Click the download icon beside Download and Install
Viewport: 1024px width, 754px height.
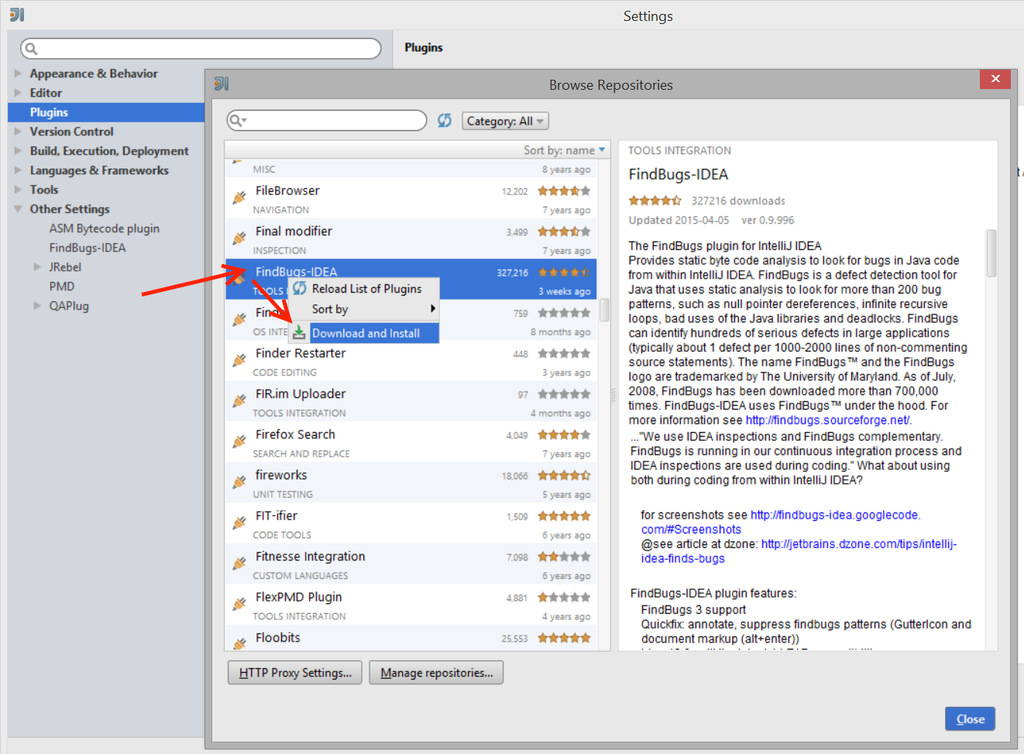point(298,333)
